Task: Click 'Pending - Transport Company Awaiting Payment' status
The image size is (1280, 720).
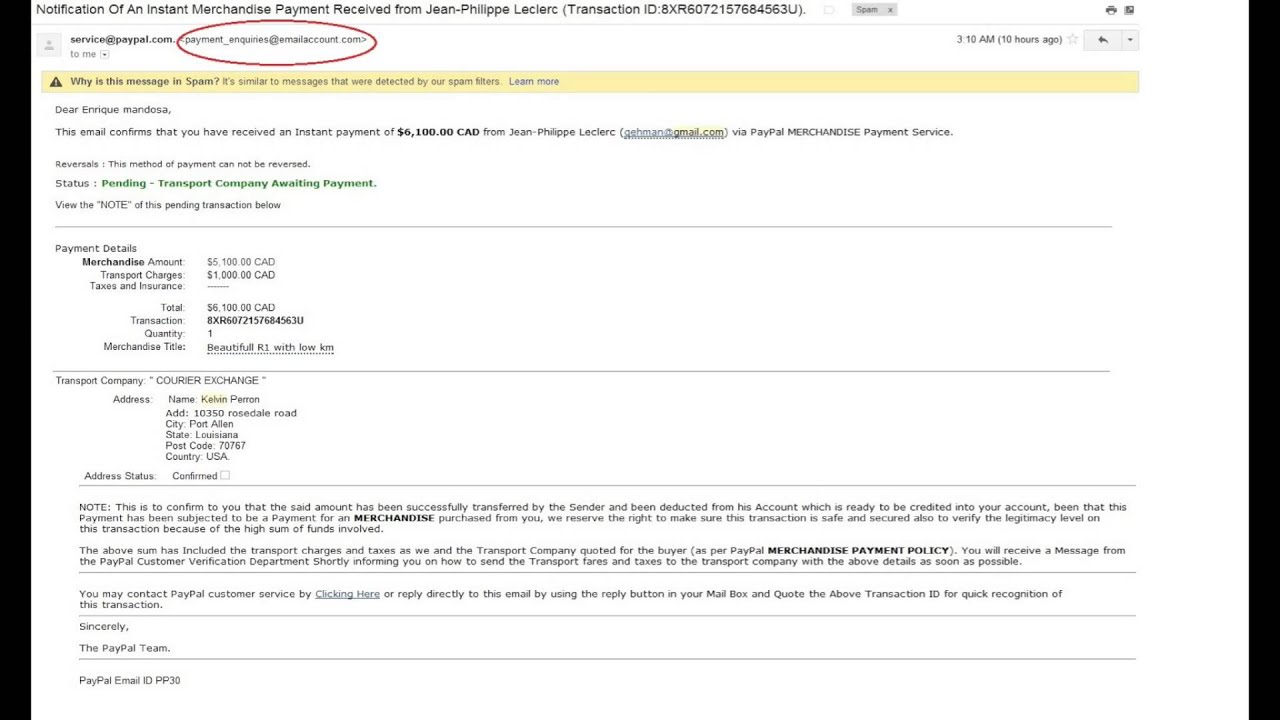Action: point(239,184)
